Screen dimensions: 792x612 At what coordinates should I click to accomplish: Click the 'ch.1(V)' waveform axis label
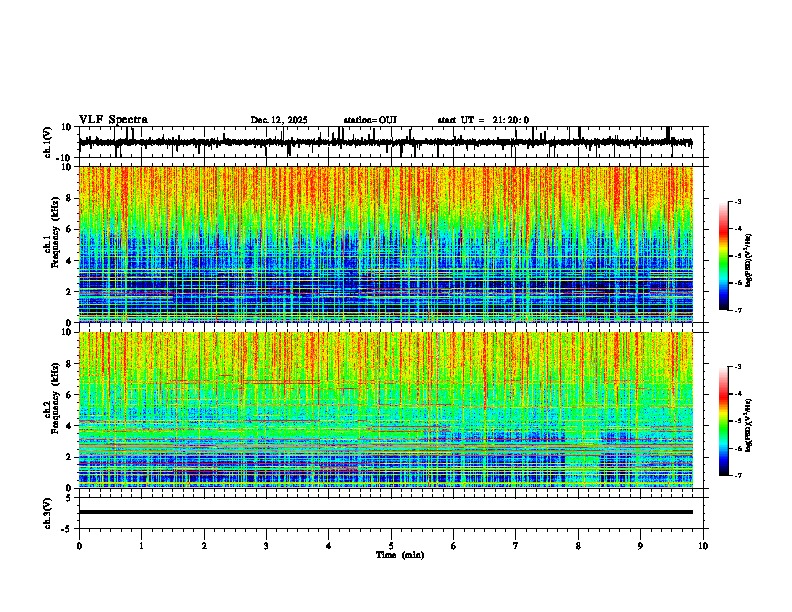point(48,142)
